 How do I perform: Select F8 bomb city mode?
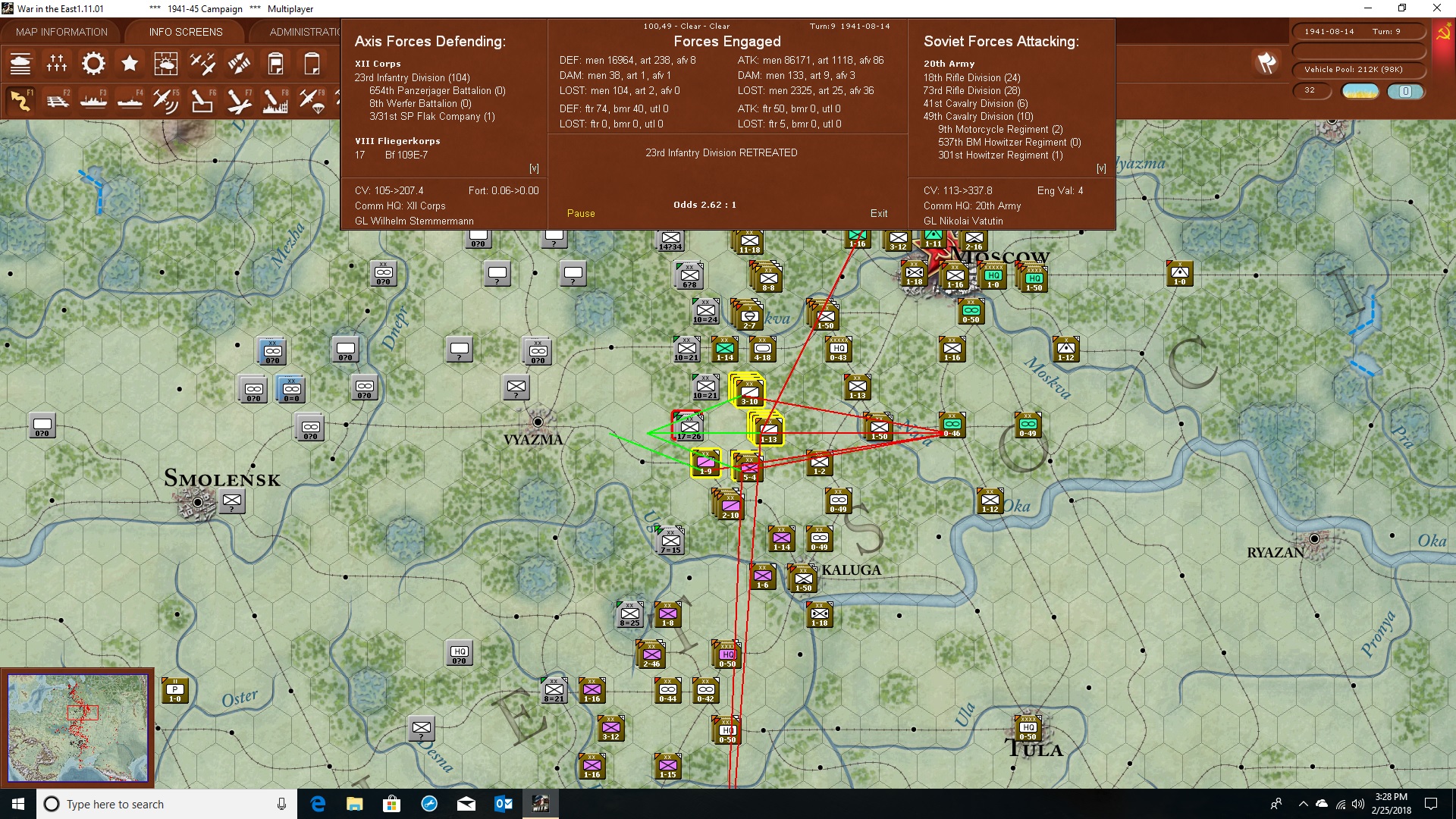point(275,101)
